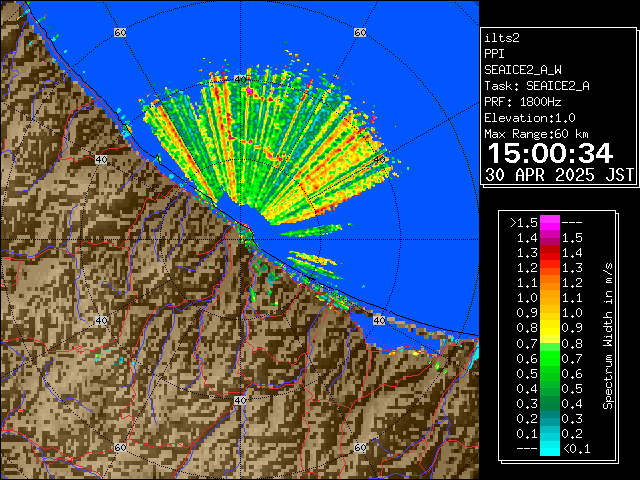Select the 'Elevation:1.0' text
640x480 pixels.
530,118
